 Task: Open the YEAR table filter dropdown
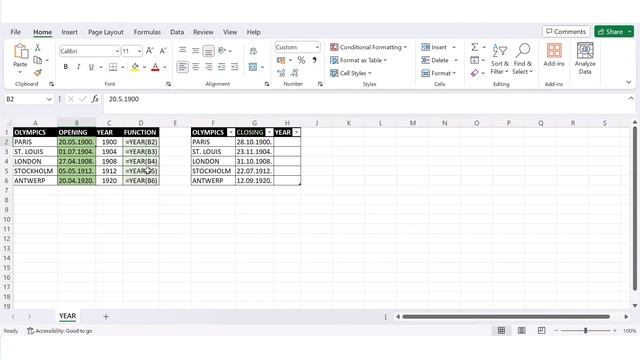click(296, 133)
